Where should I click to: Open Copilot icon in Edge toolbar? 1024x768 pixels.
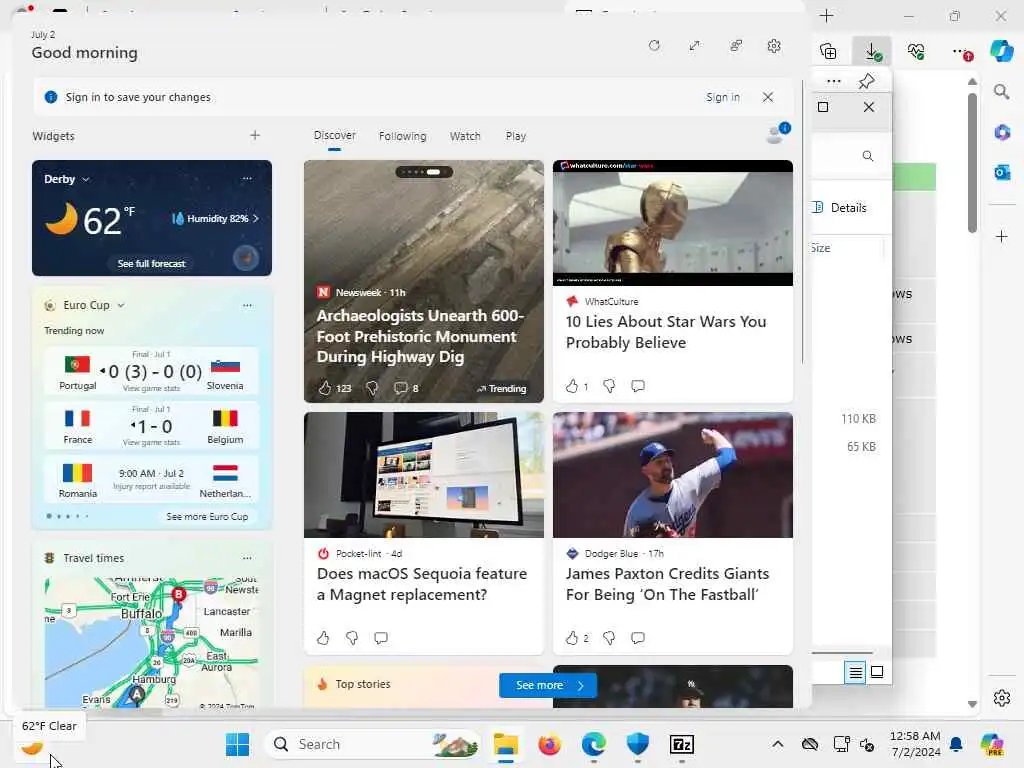coord(1001,50)
